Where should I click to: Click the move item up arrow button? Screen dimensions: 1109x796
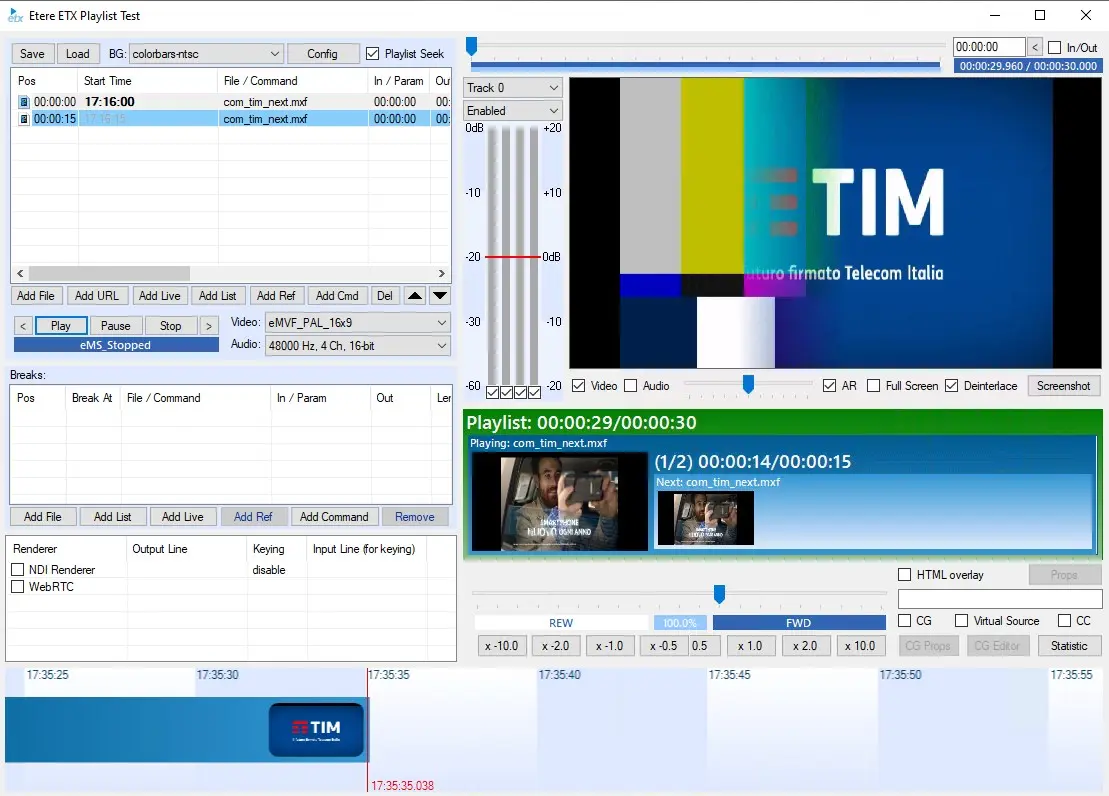pos(415,296)
